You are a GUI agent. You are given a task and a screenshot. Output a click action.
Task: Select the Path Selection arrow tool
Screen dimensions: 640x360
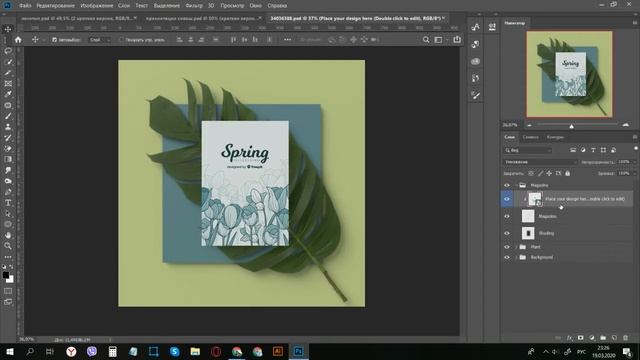tap(8, 213)
